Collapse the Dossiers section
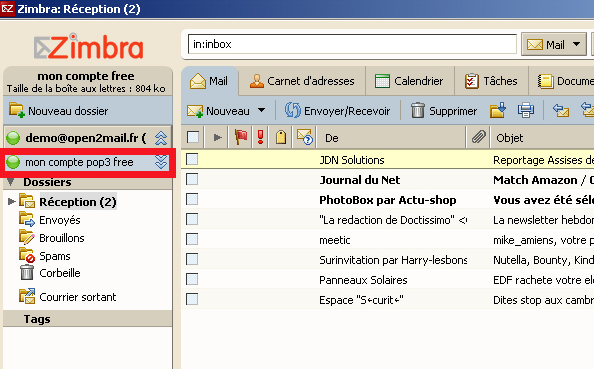 (11, 182)
